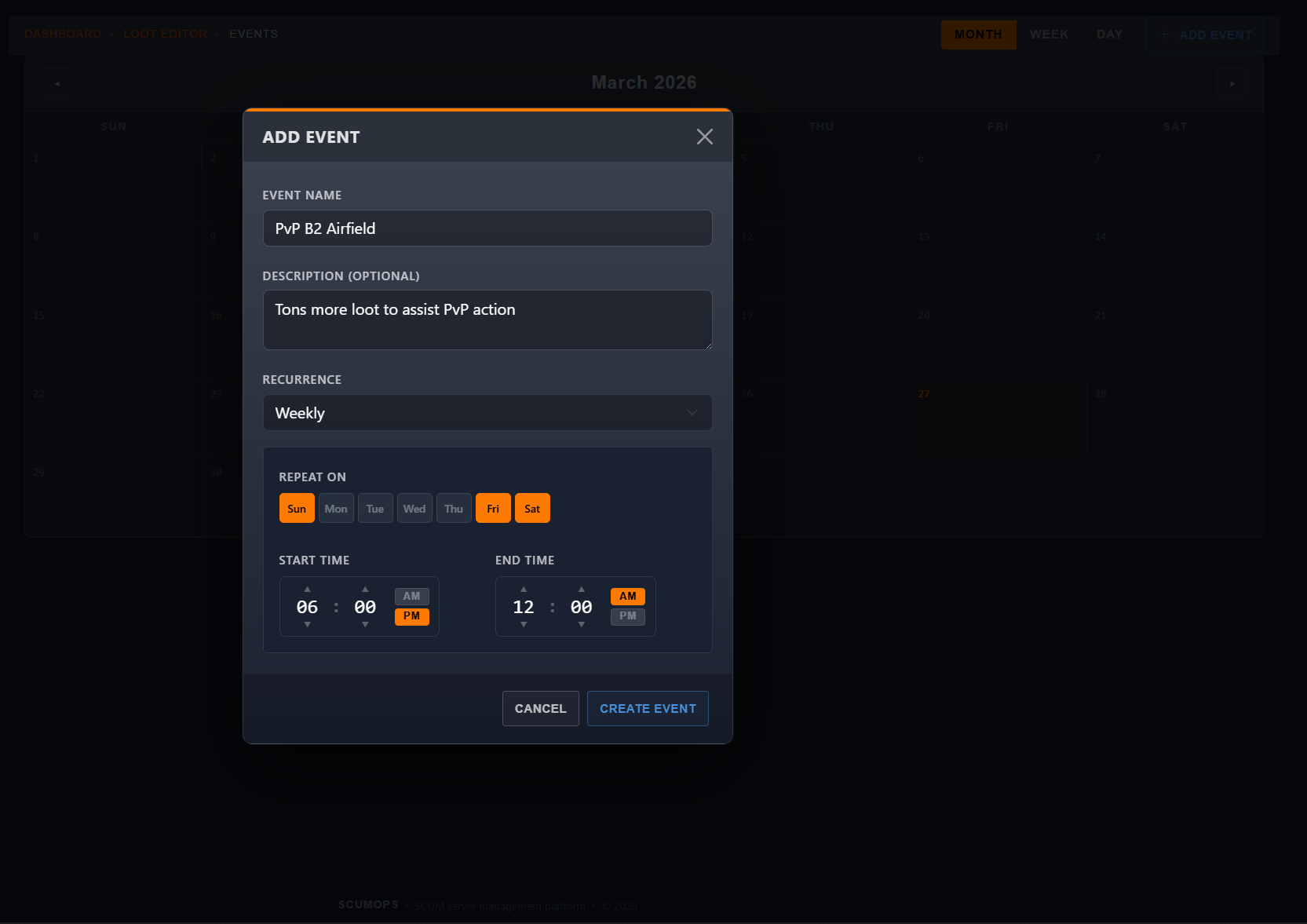This screenshot has height=924, width=1307.
Task: Click the Events breadcrumb item
Action: pos(254,34)
